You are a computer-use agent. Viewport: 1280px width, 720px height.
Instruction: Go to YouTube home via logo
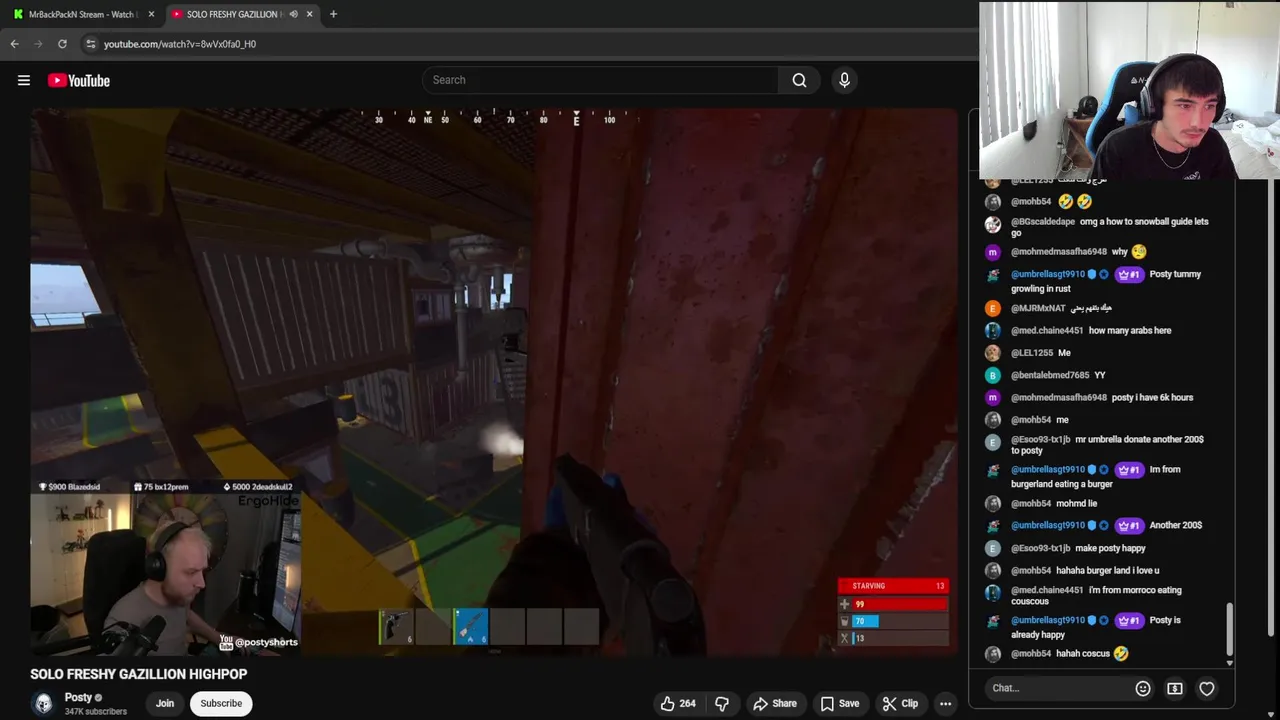tap(79, 80)
